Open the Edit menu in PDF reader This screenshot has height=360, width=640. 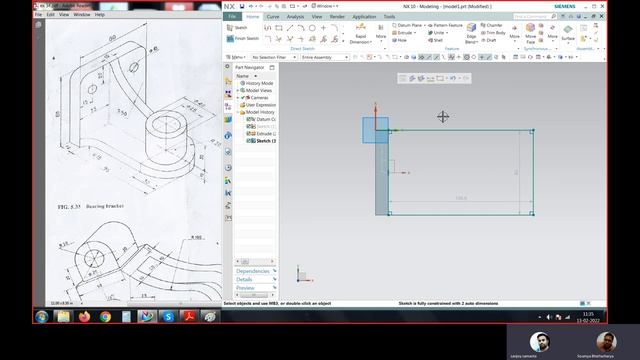tap(51, 14)
